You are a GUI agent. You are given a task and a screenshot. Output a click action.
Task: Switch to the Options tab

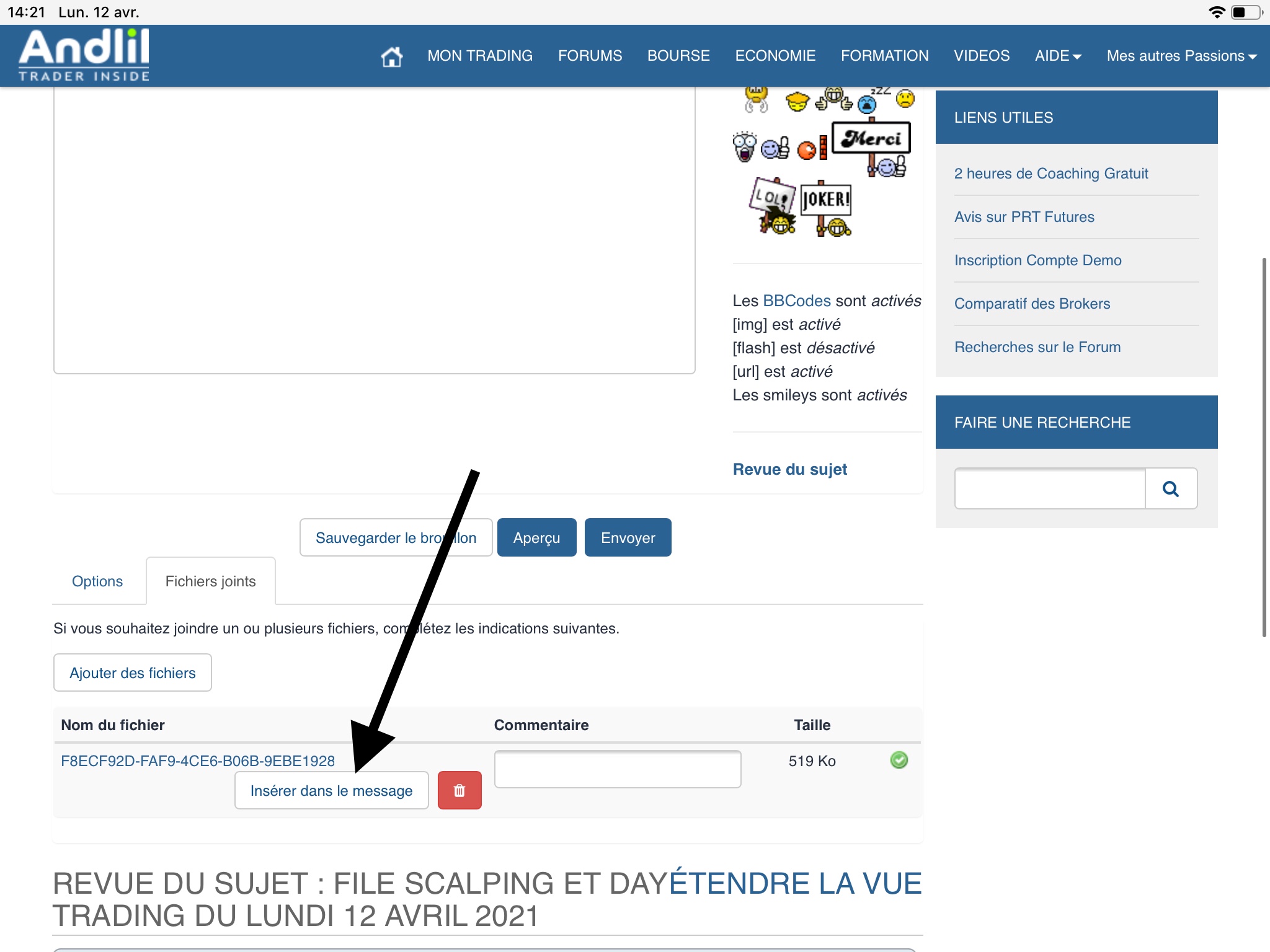click(97, 581)
